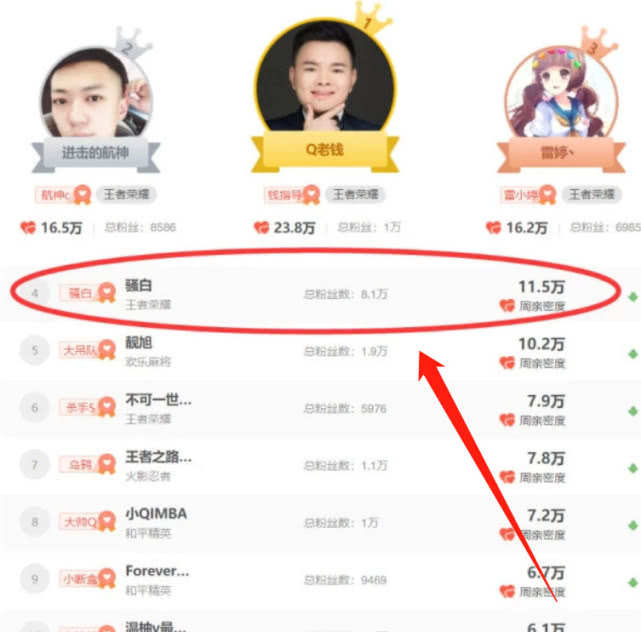This screenshot has height=632, width=641.
Task: Click the bronze crown icon numbered 3
Action: [598, 44]
